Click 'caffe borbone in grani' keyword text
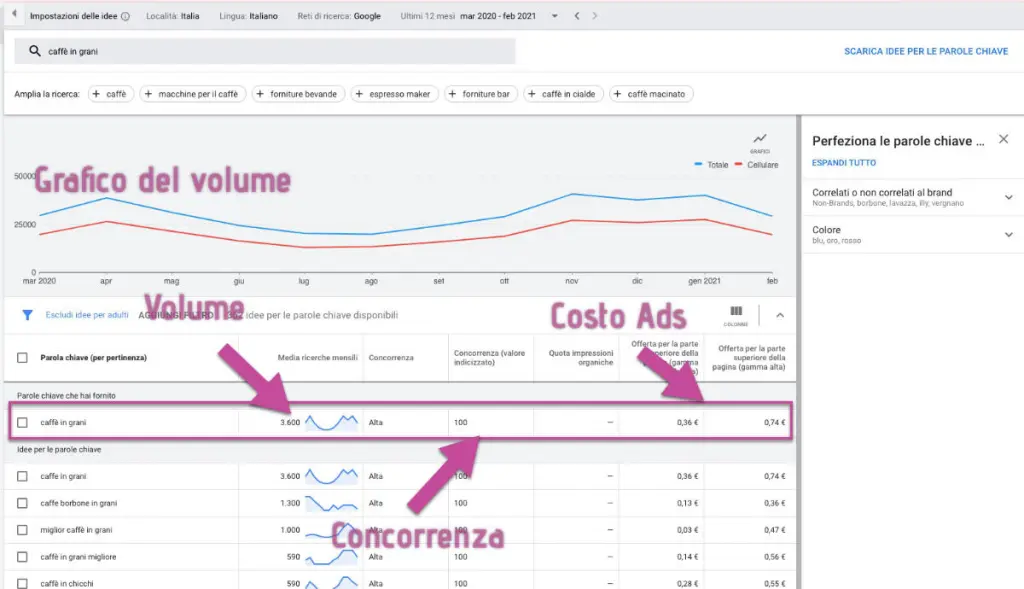Screen dimensions: 1024x589 click(x=78, y=503)
